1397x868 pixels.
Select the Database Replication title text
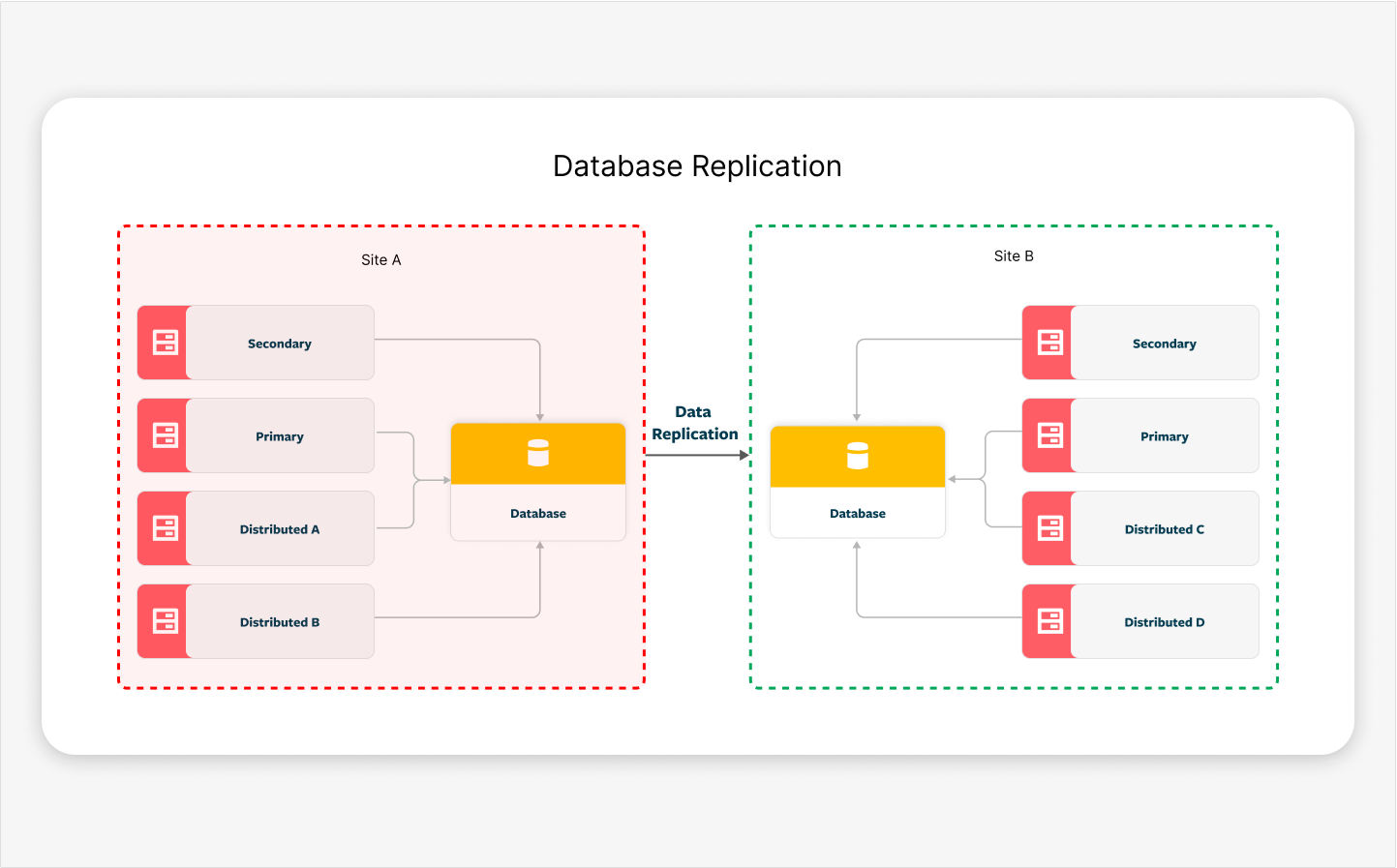[x=697, y=166]
